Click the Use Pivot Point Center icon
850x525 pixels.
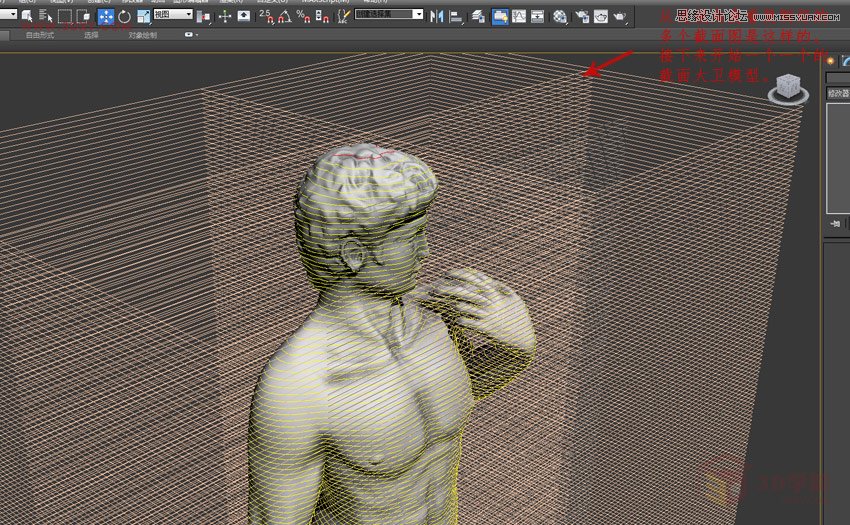click(204, 16)
